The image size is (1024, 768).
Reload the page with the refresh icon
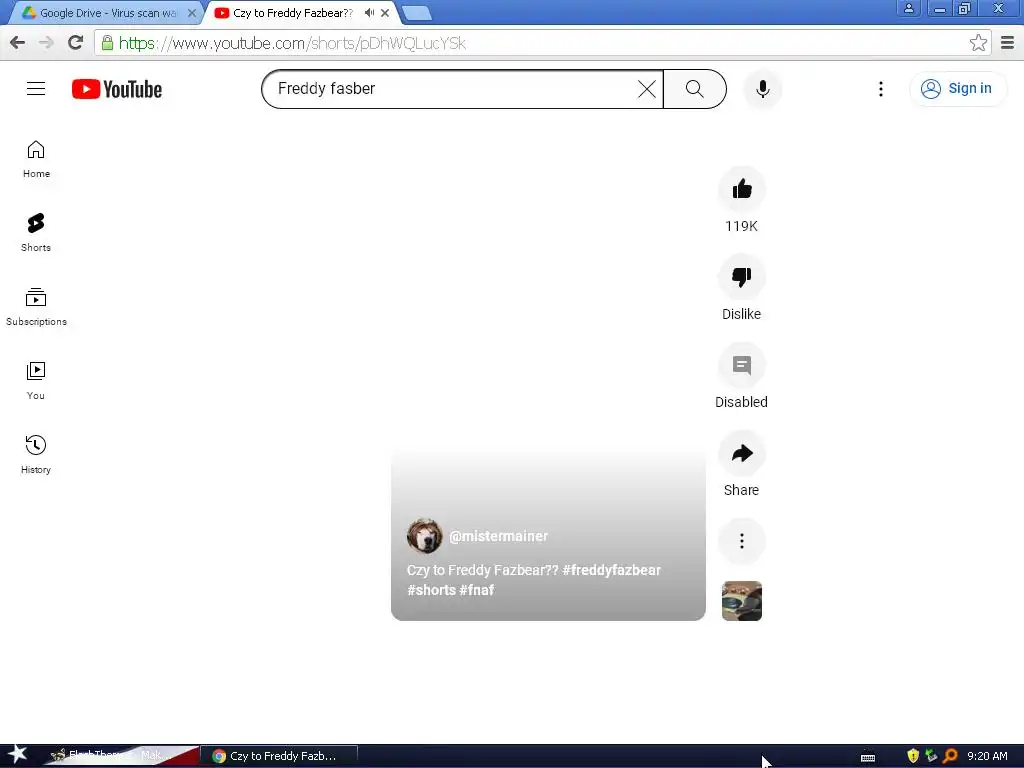[x=76, y=43]
